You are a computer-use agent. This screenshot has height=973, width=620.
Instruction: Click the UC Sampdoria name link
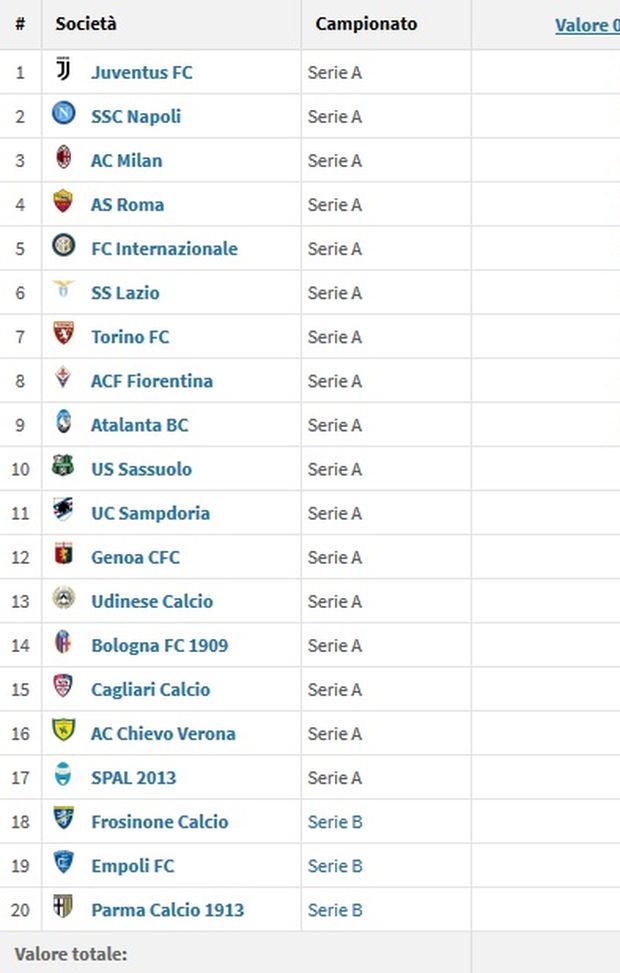coord(150,513)
